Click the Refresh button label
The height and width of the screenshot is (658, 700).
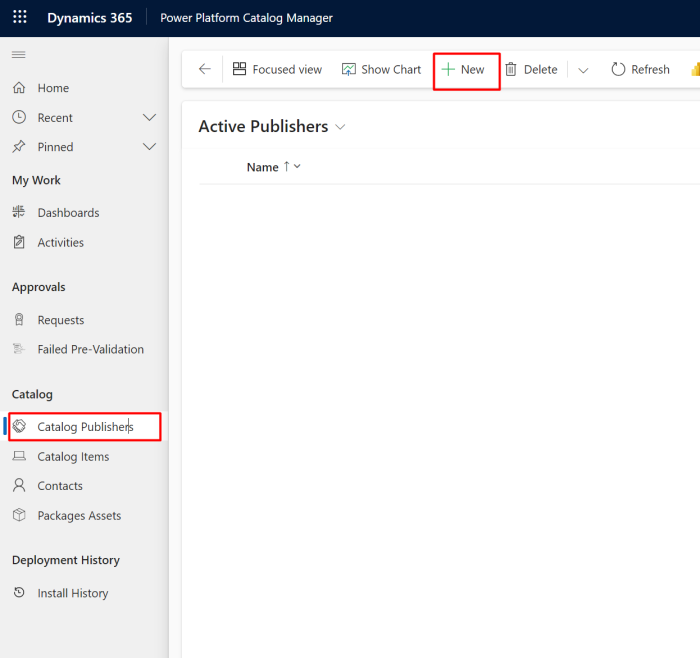650,70
